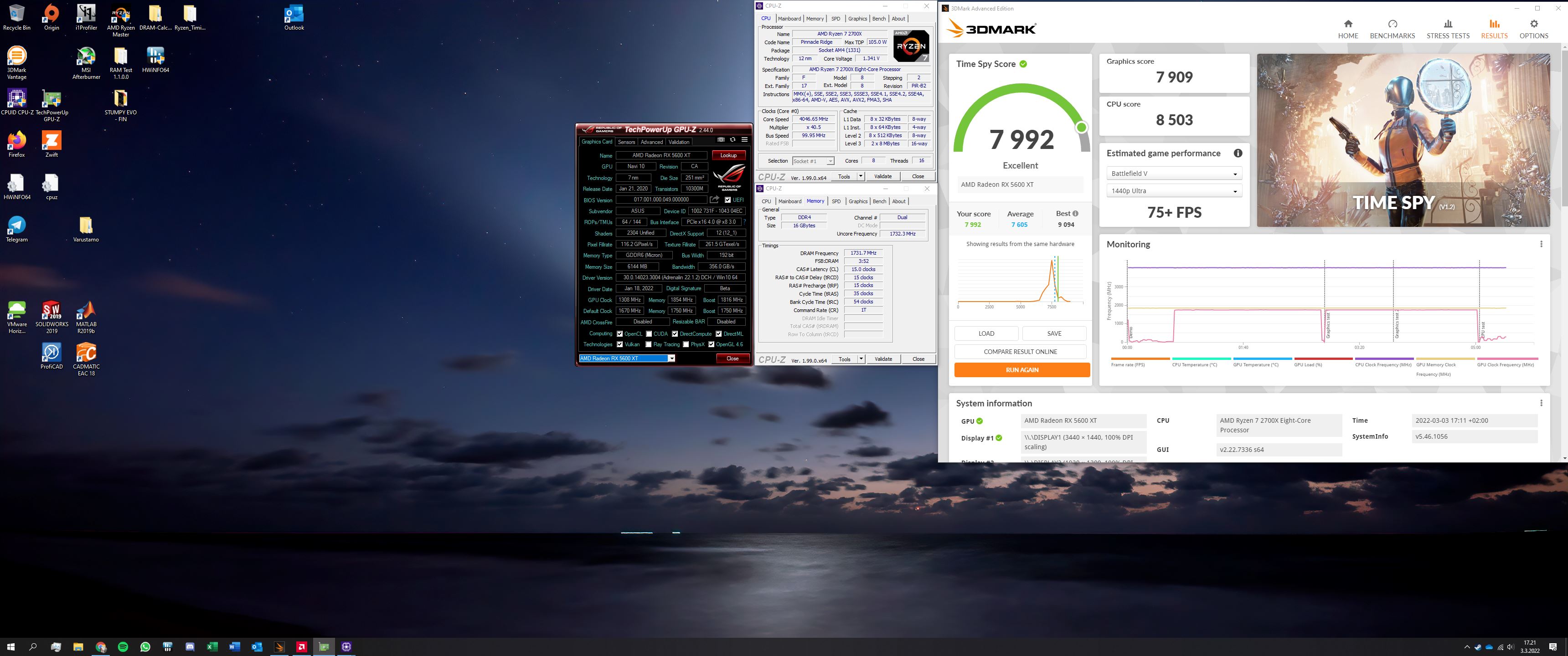Click GPU-Z refresh icon
The width and height of the screenshot is (1568, 656).
733,139
